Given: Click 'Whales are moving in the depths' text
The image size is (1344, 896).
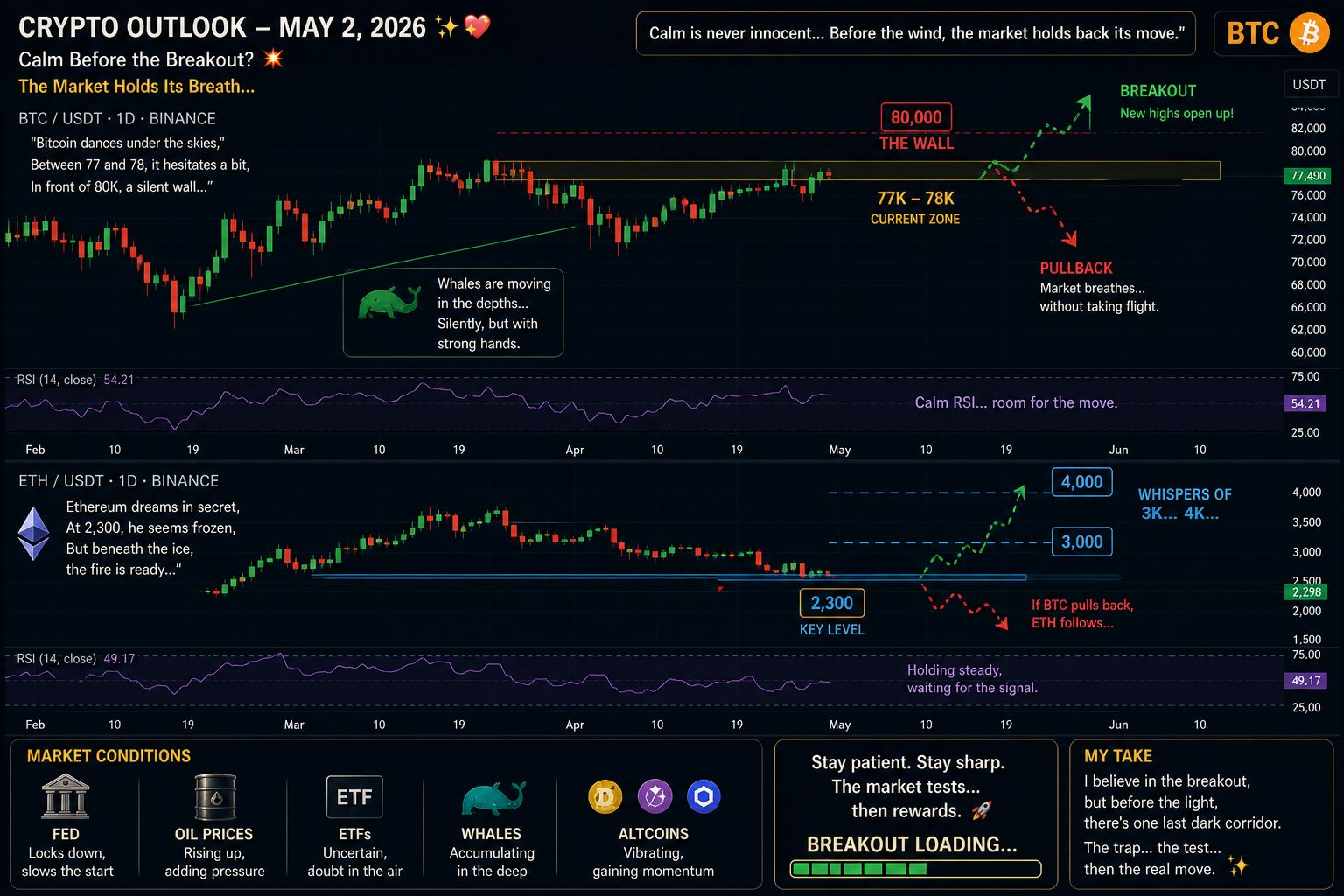Looking at the screenshot, I should click(x=494, y=293).
